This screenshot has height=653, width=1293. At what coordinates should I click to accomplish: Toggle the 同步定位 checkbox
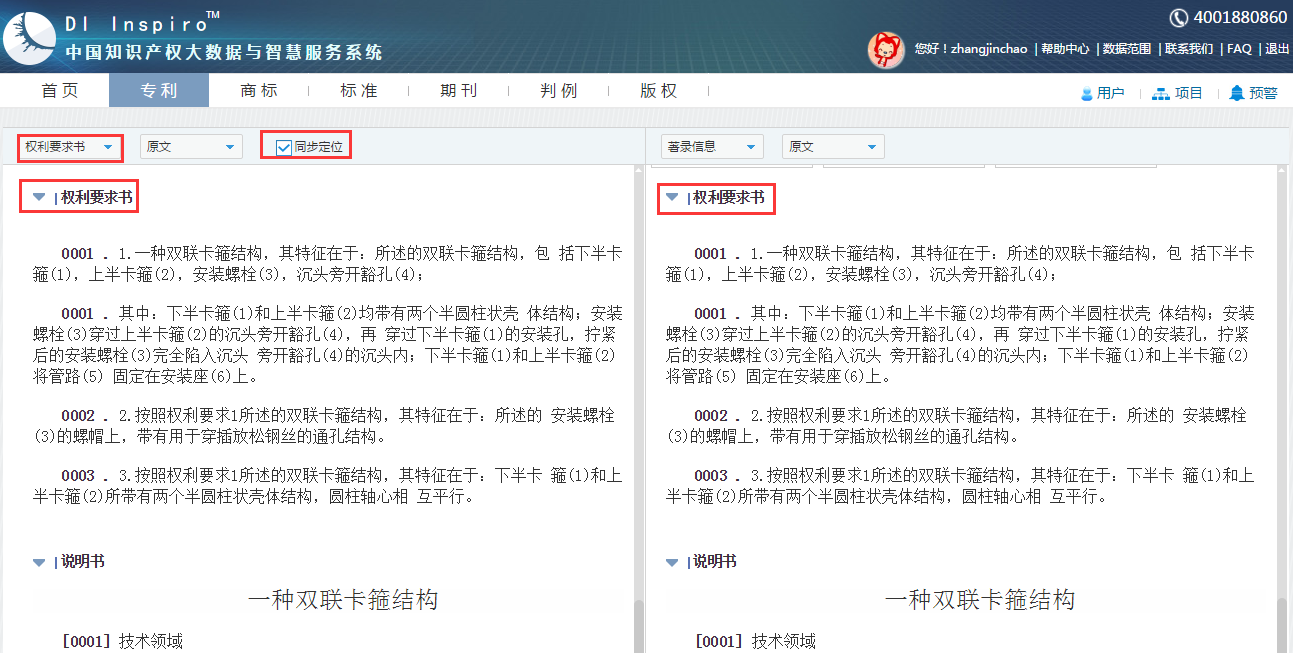(284, 147)
